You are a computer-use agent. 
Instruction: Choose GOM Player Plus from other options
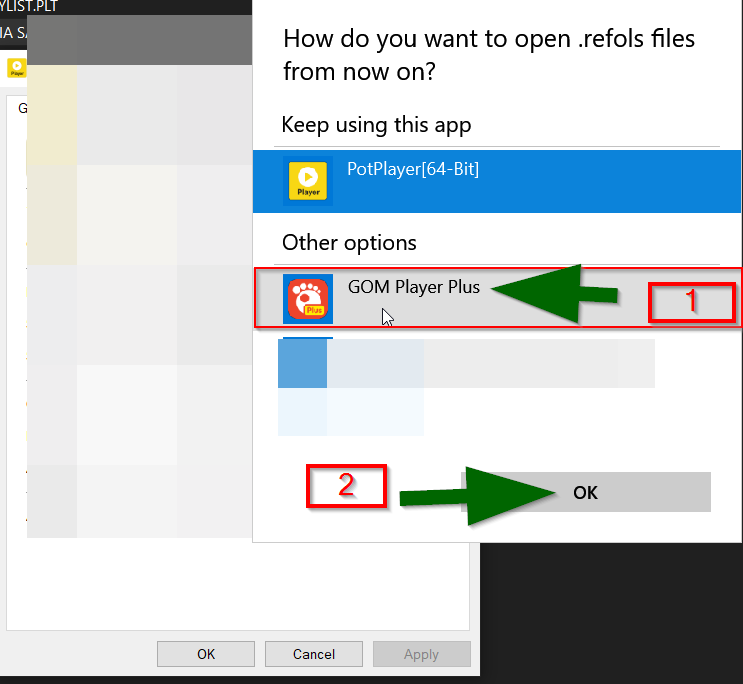[497, 298]
